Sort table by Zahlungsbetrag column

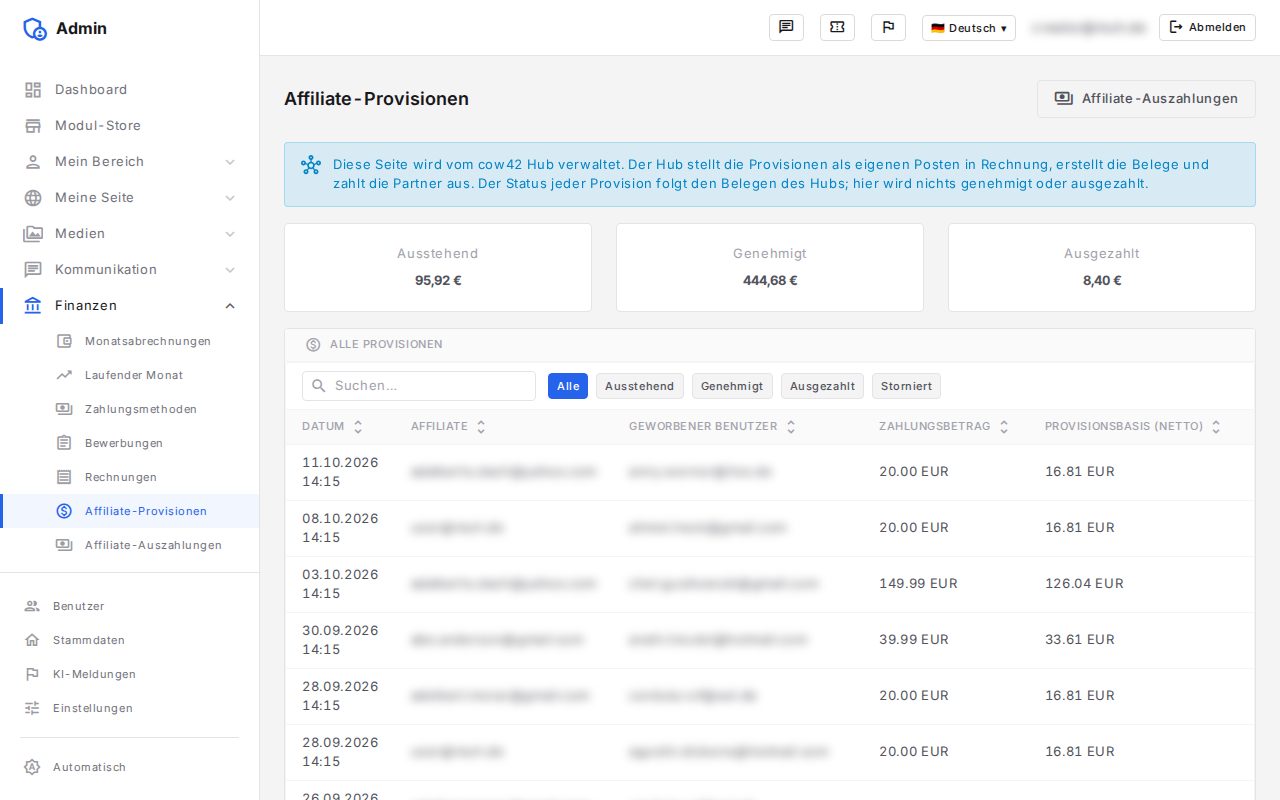[x=944, y=426]
